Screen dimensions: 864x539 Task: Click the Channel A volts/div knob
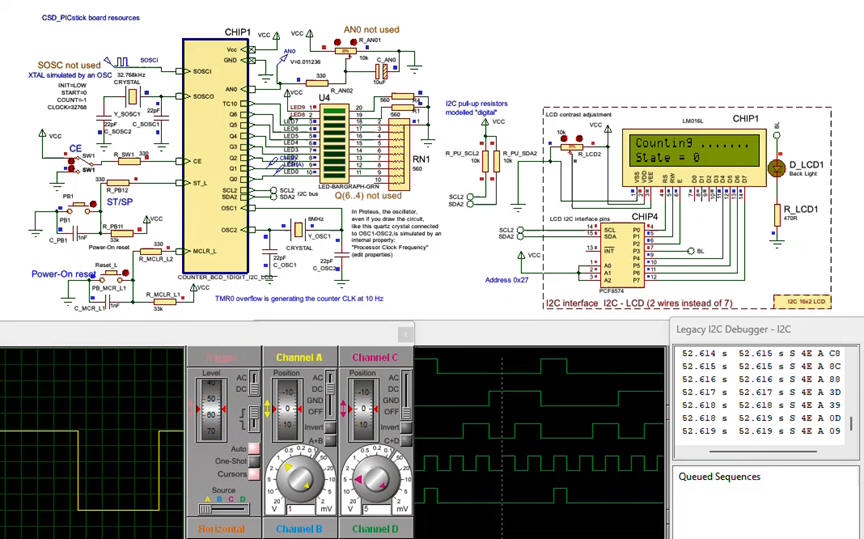299,482
